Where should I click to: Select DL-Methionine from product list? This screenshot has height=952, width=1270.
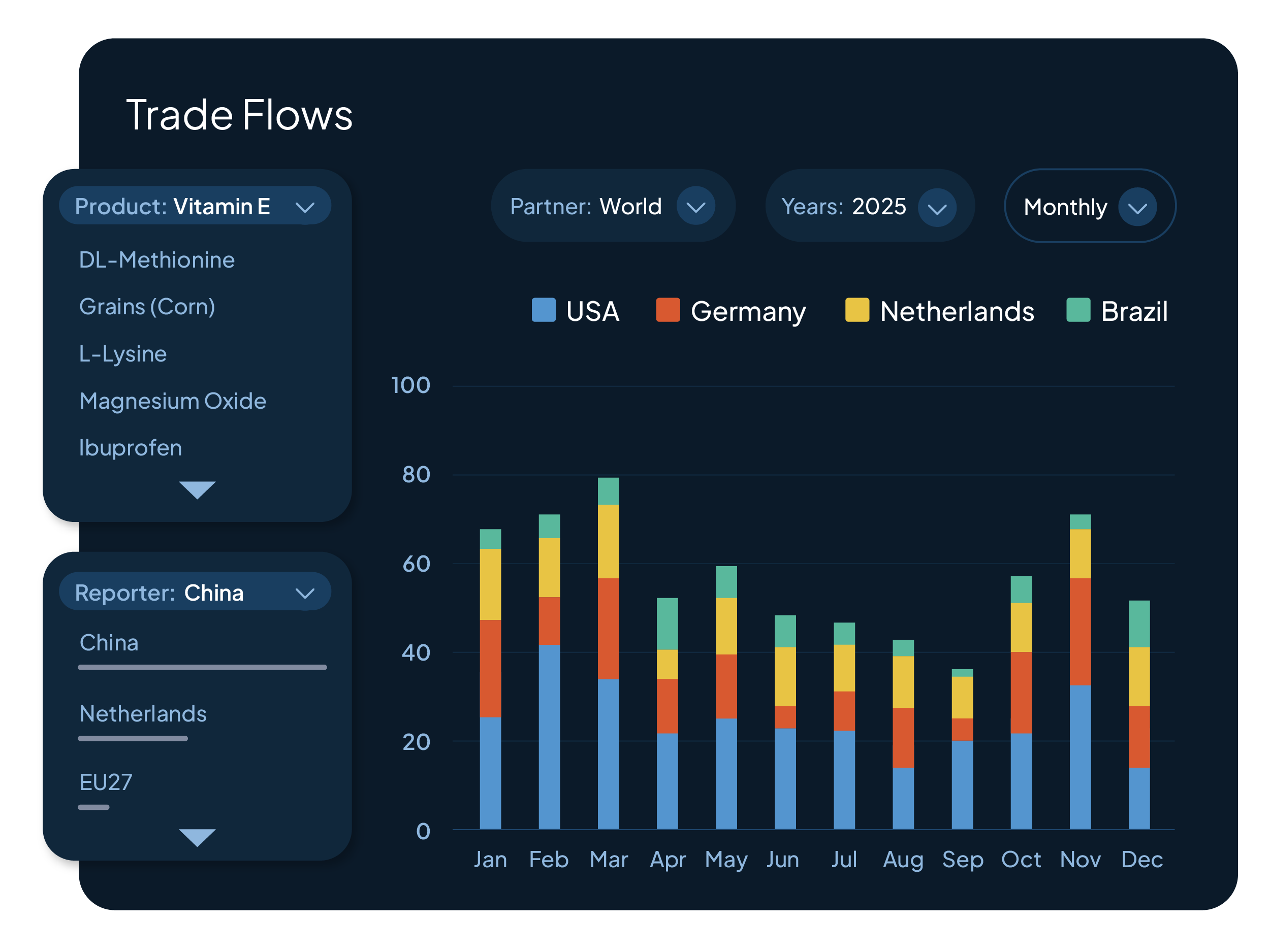pos(157,260)
